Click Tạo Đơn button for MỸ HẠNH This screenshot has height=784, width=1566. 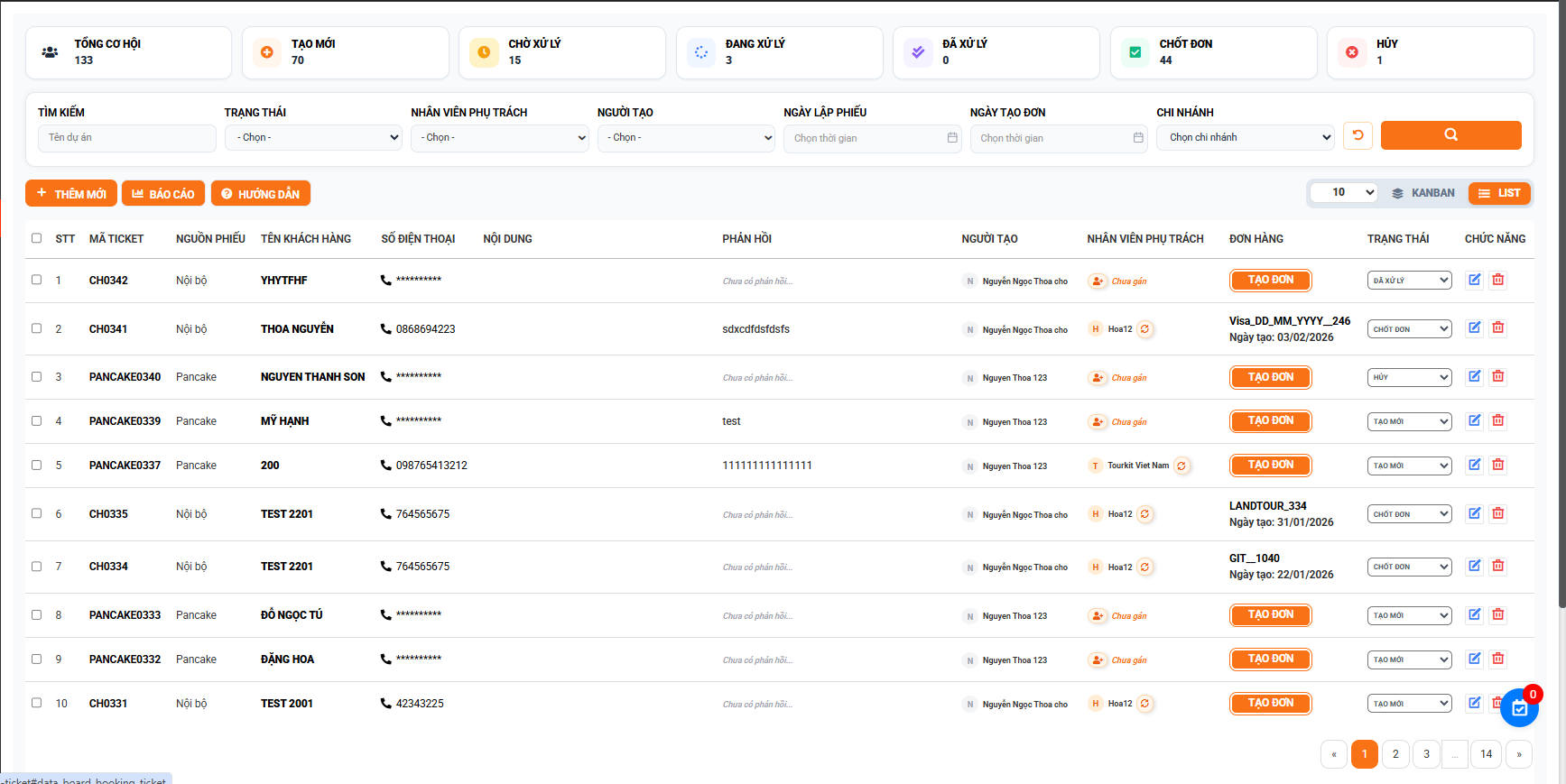1270,421
